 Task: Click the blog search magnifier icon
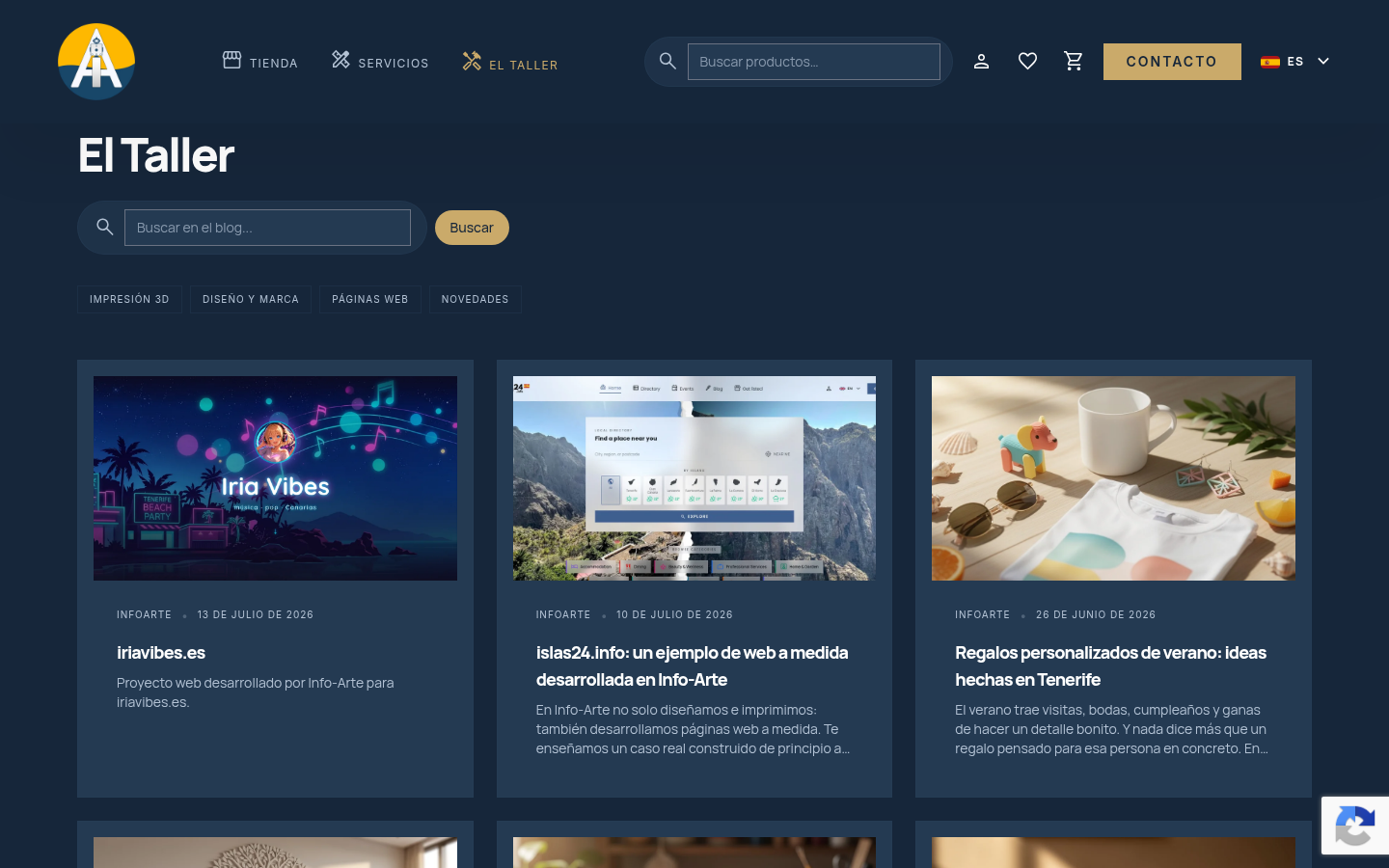coord(105,228)
